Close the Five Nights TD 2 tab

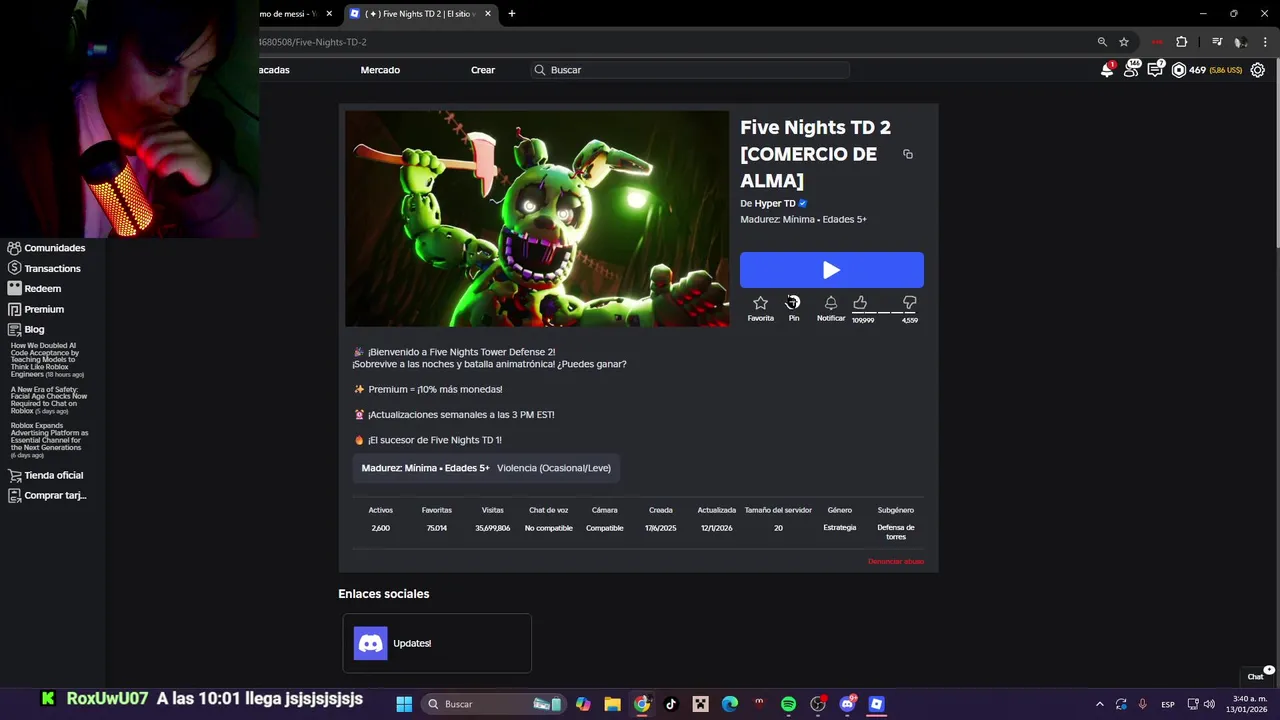pyautogui.click(x=488, y=14)
